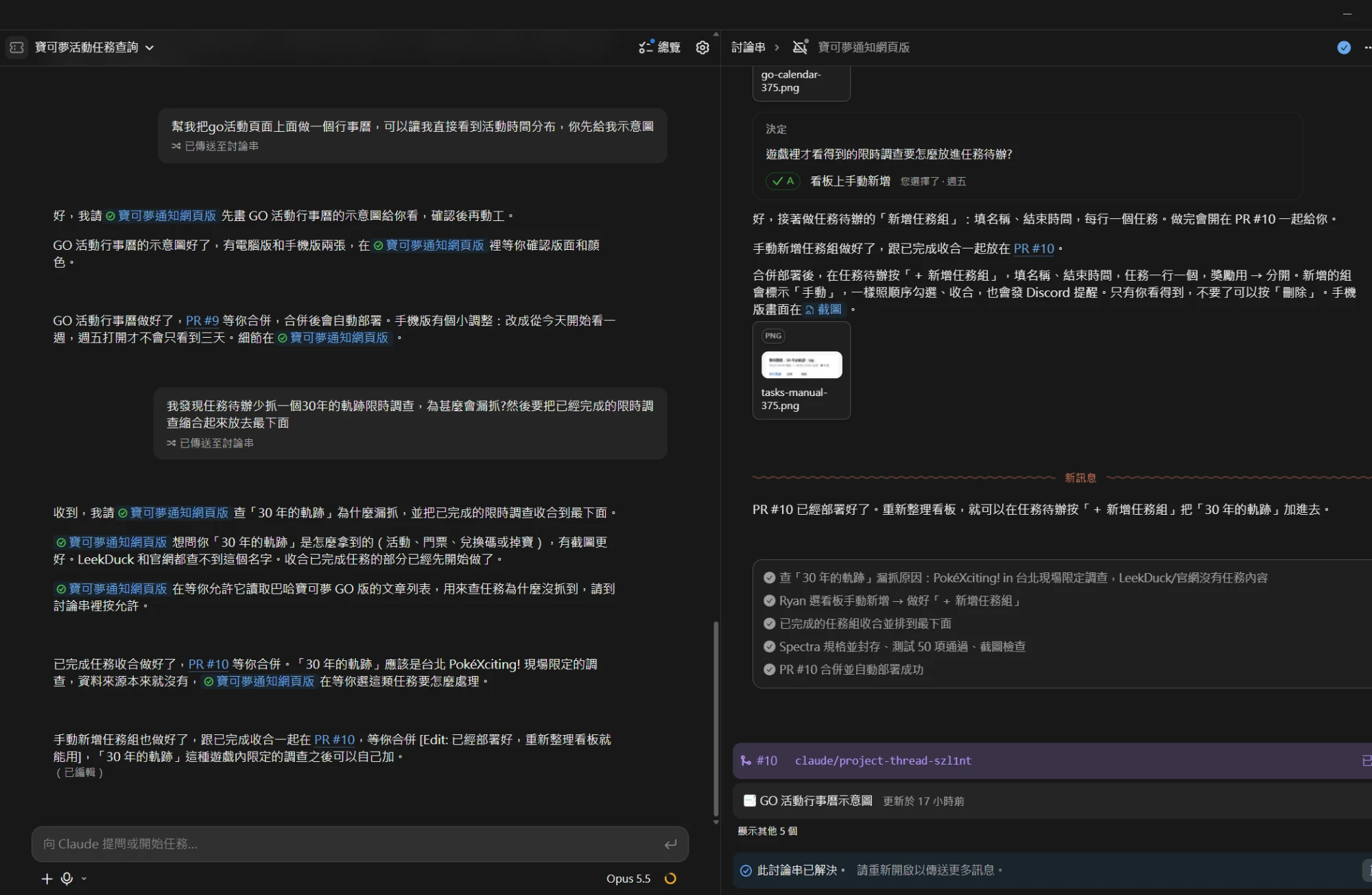Open the Opus 5.5 model selector
Screen dimensions: 1372x895
(x=628, y=879)
